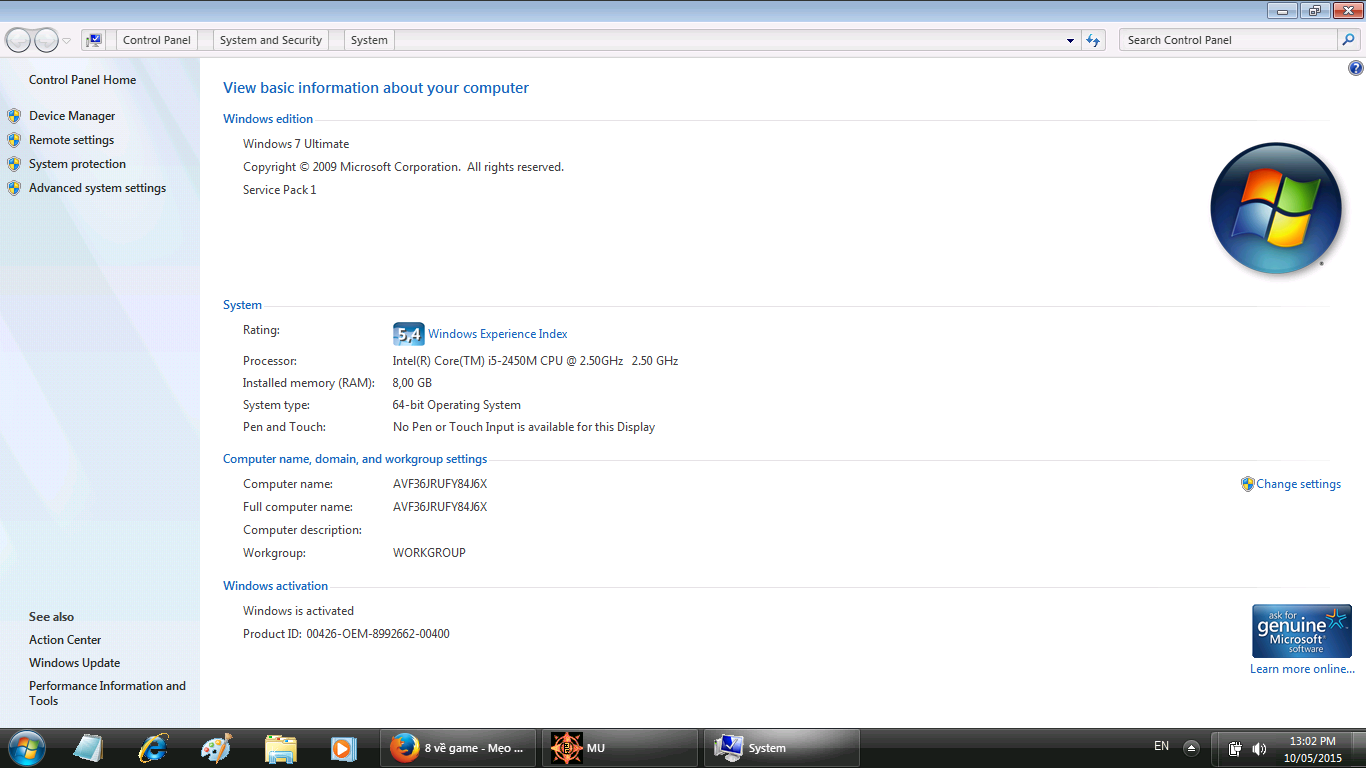Go back with the Back arrow button

click(x=18, y=40)
